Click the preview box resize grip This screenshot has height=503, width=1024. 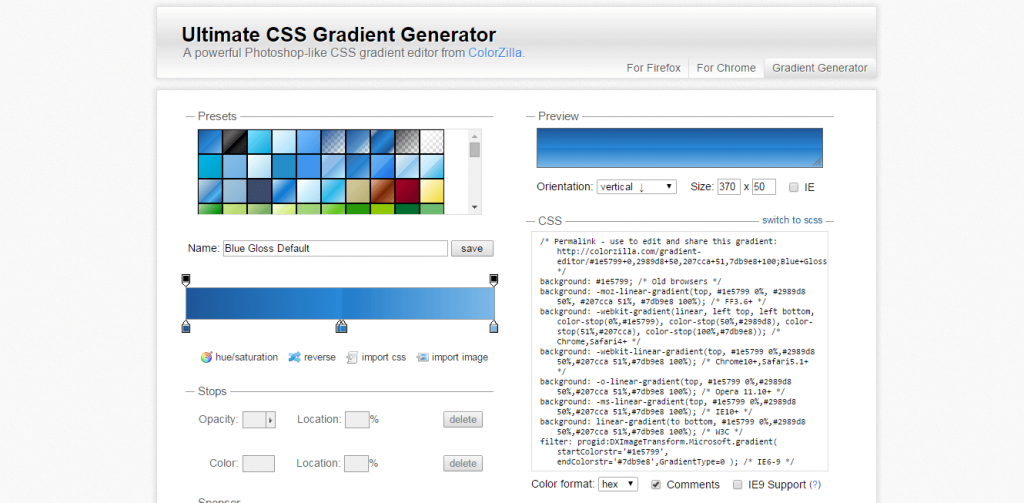pos(818,162)
